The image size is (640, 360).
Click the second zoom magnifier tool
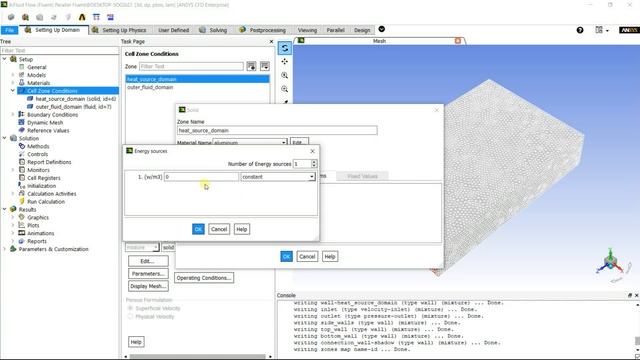284,89
